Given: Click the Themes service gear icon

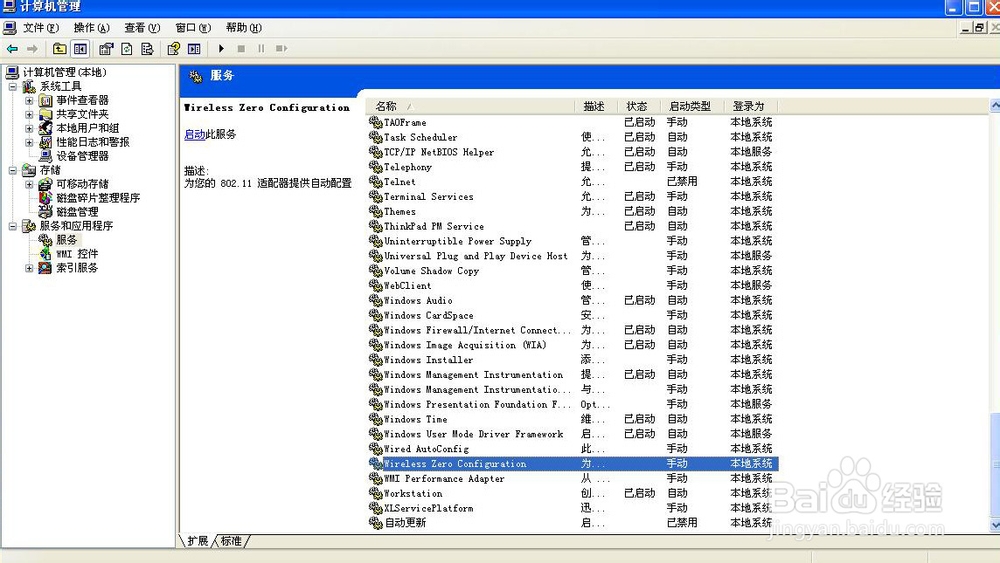Looking at the screenshot, I should (376, 211).
